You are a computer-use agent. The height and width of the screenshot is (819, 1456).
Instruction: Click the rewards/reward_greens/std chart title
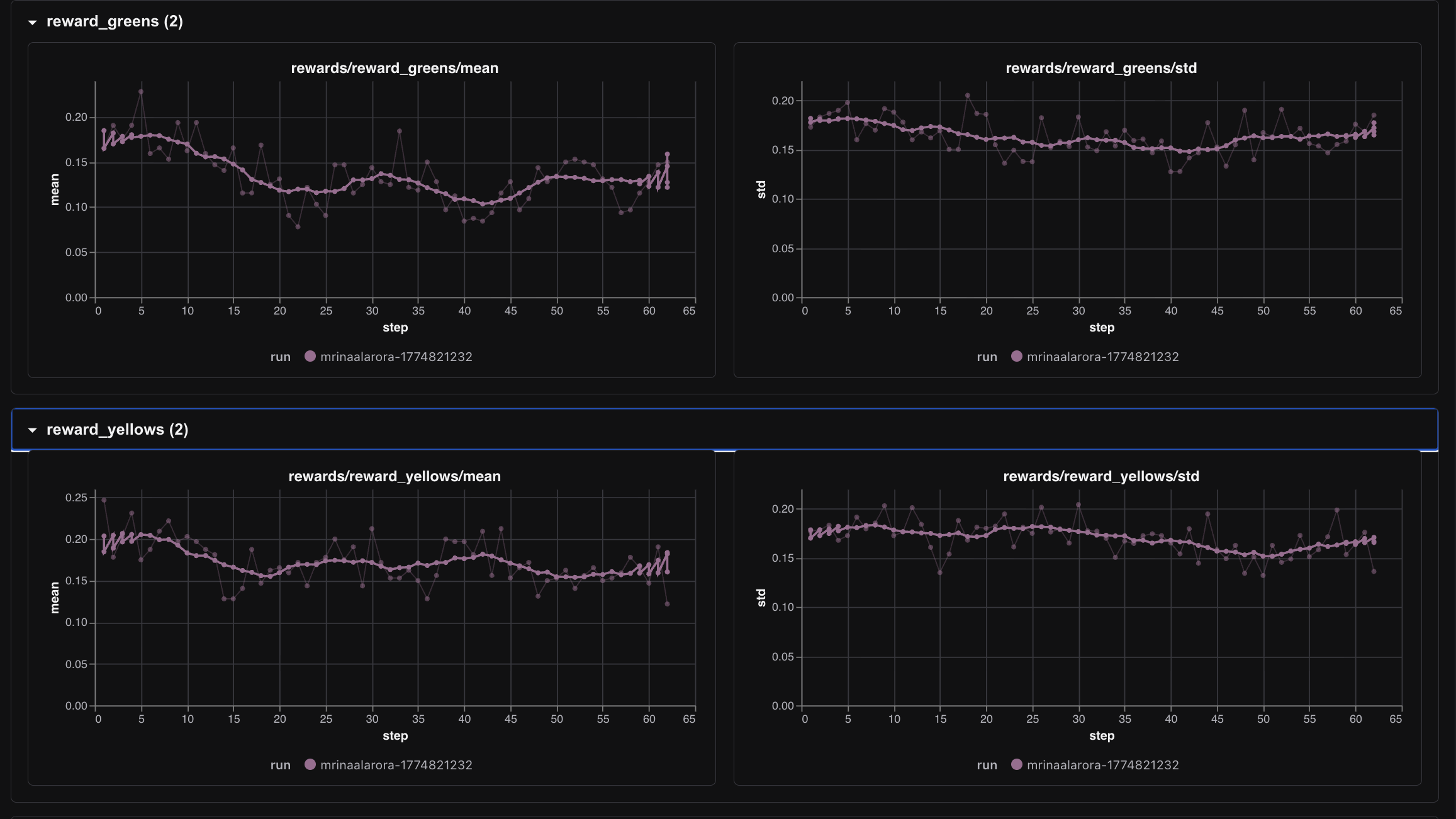tap(1100, 68)
